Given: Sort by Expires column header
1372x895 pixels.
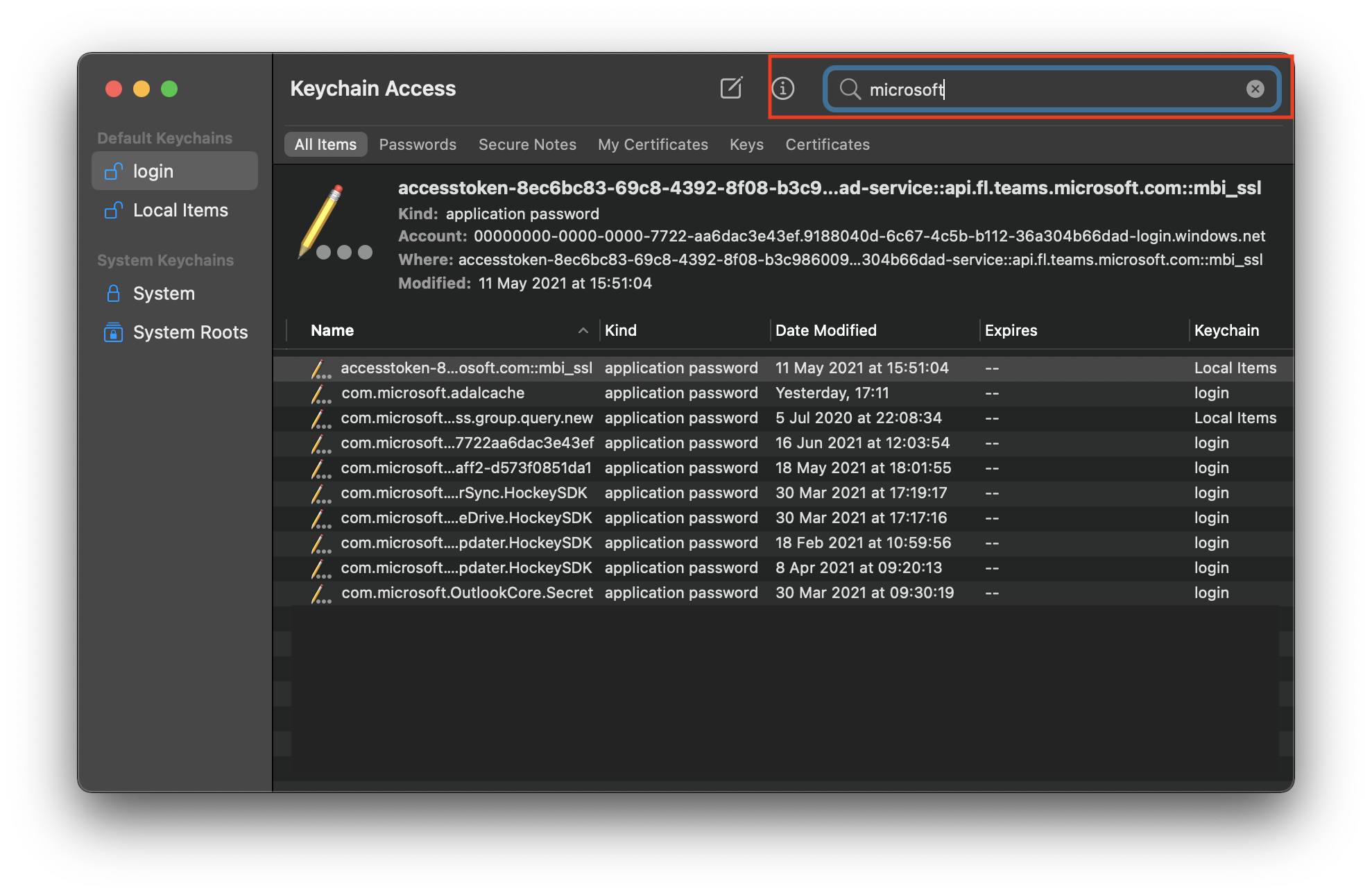Looking at the screenshot, I should coord(1011,330).
